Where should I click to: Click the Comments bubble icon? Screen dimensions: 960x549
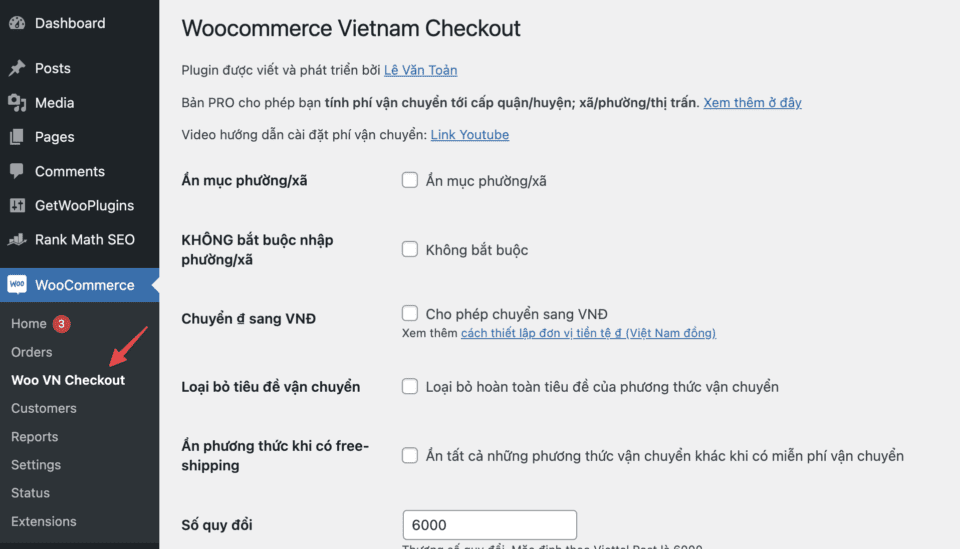point(17,171)
